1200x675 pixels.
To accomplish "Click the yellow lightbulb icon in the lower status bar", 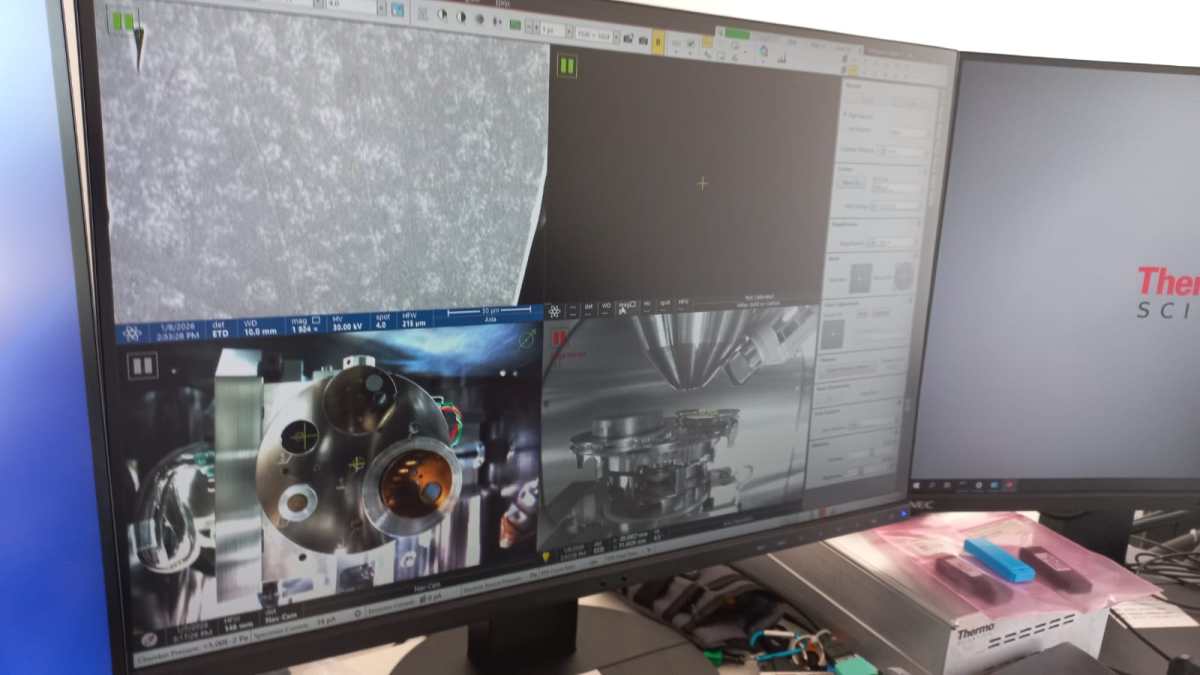I will (x=545, y=556).
